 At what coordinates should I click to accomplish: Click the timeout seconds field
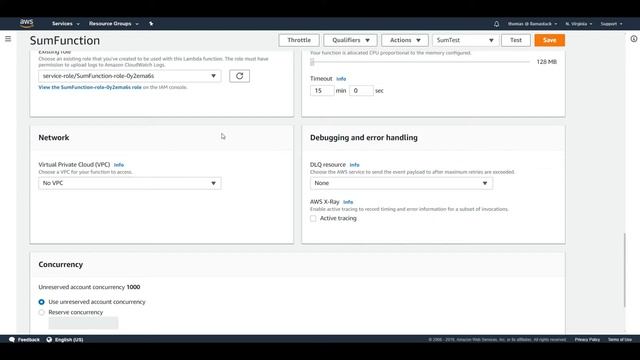click(x=361, y=91)
